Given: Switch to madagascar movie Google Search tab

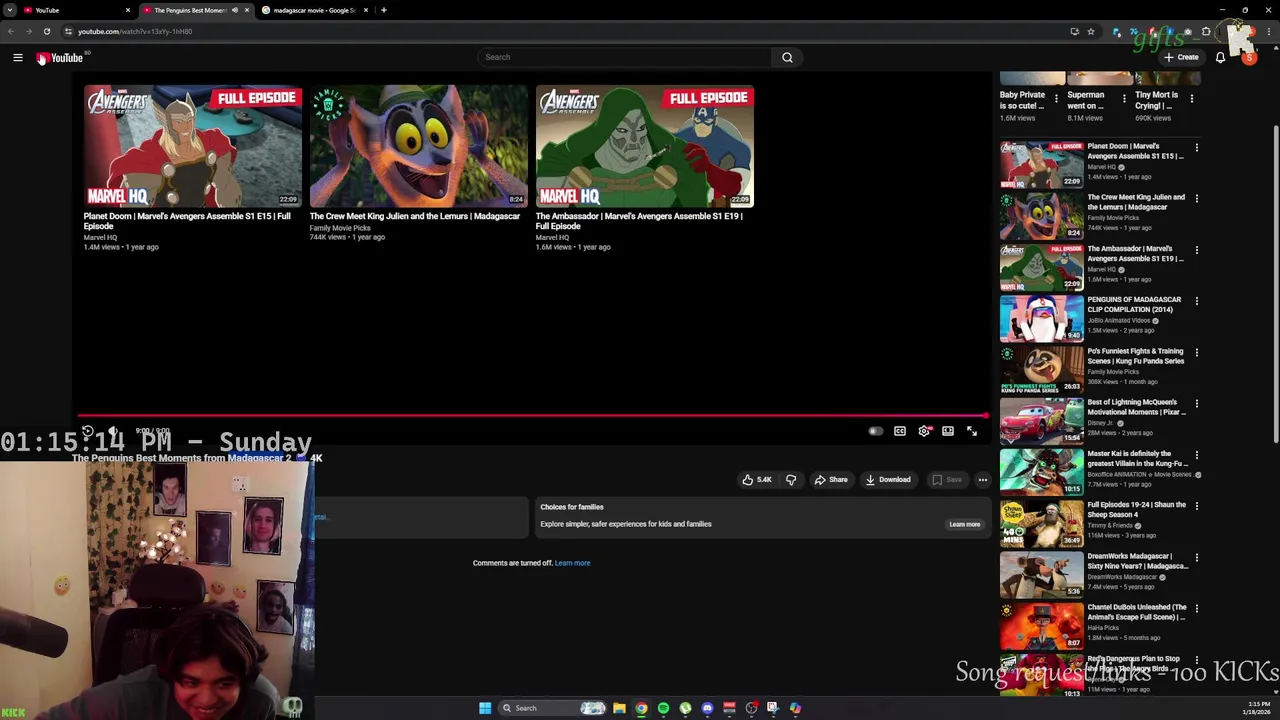Looking at the screenshot, I should (x=315, y=10).
